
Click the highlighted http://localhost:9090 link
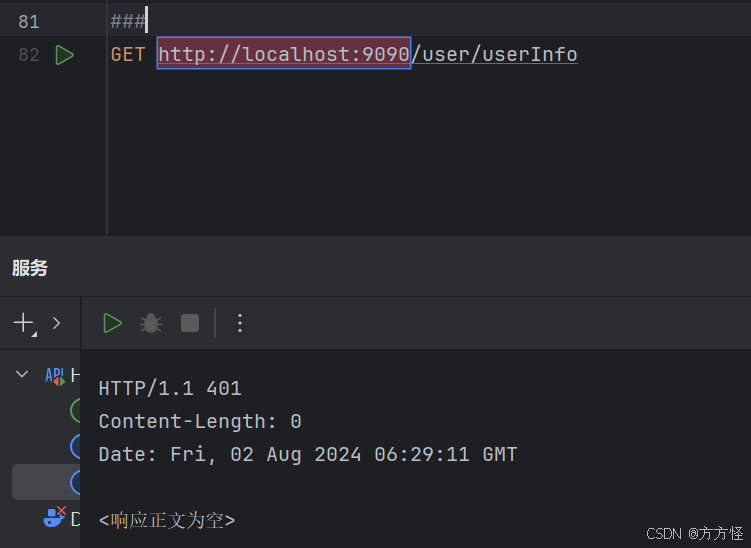(x=284, y=54)
